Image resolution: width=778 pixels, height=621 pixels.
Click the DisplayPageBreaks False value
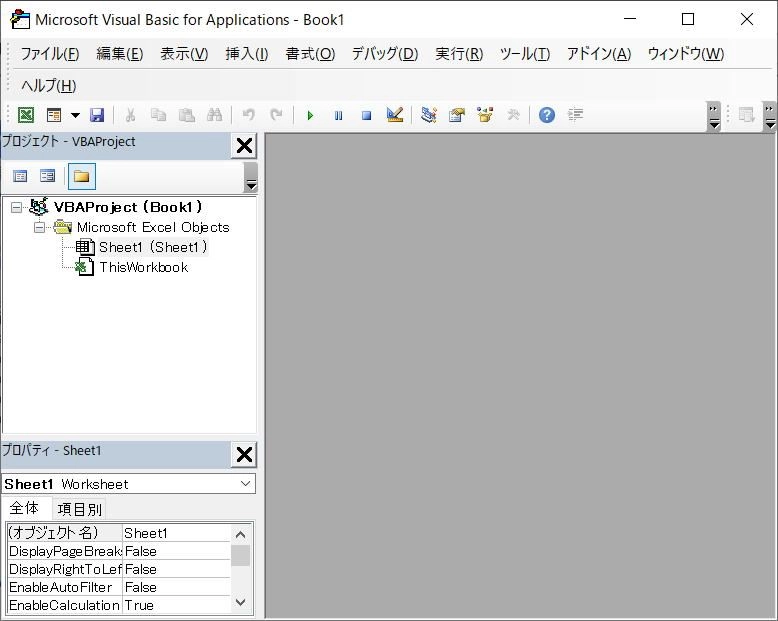click(x=176, y=551)
